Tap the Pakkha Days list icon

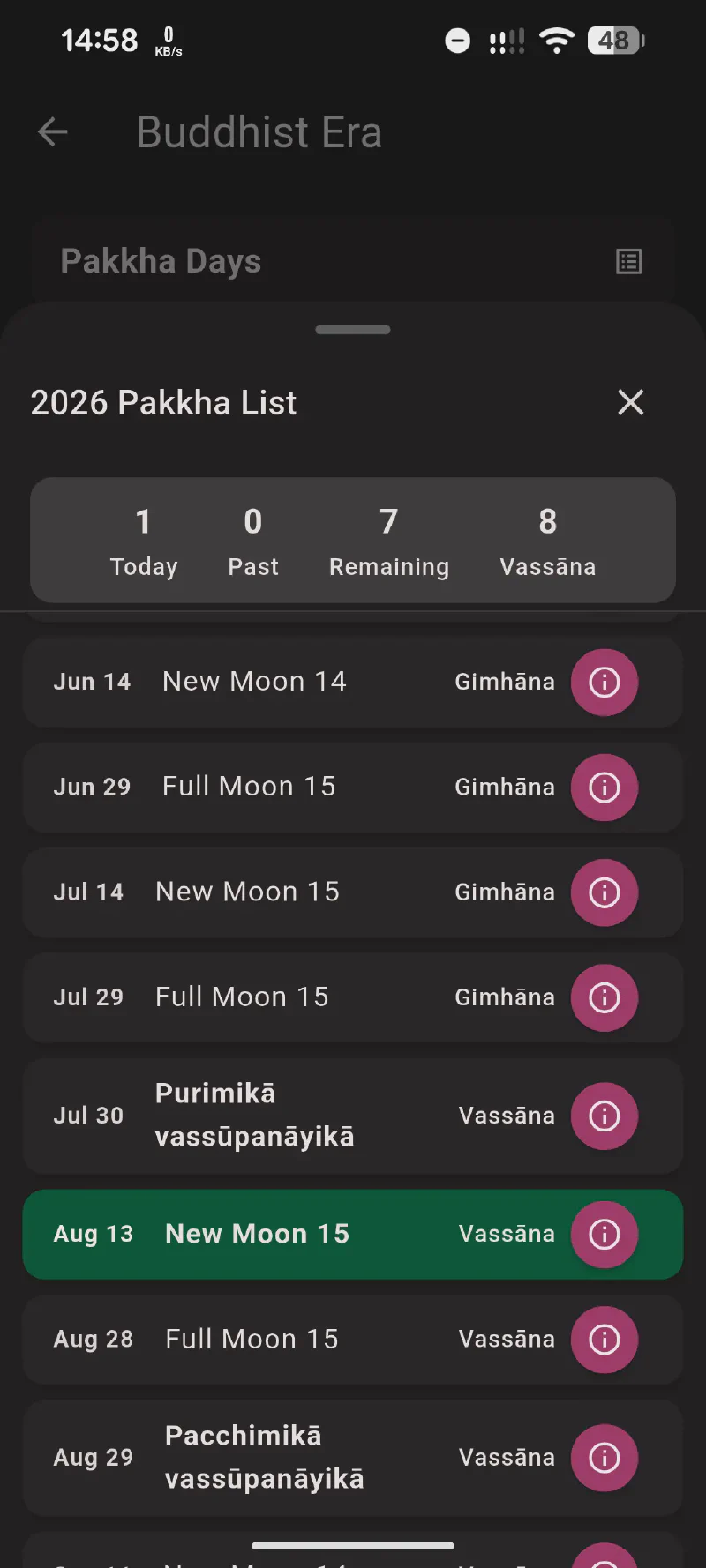click(x=628, y=262)
